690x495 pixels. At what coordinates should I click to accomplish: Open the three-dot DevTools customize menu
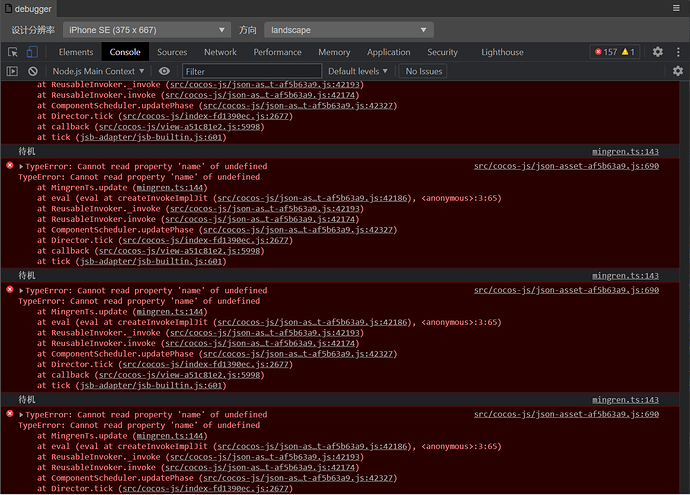click(678, 52)
